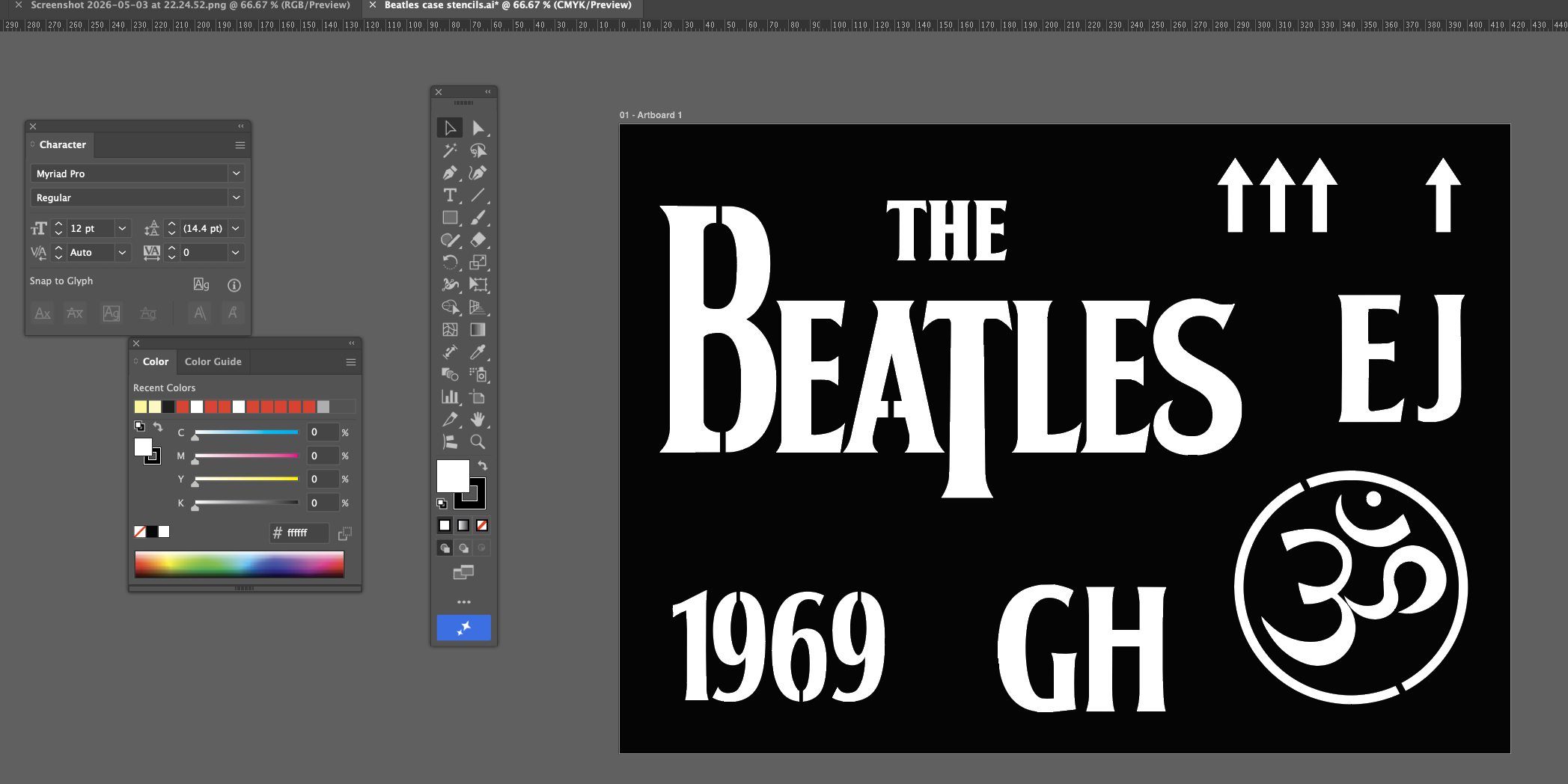Click the blue generative AI sparkle button

pyautogui.click(x=464, y=628)
